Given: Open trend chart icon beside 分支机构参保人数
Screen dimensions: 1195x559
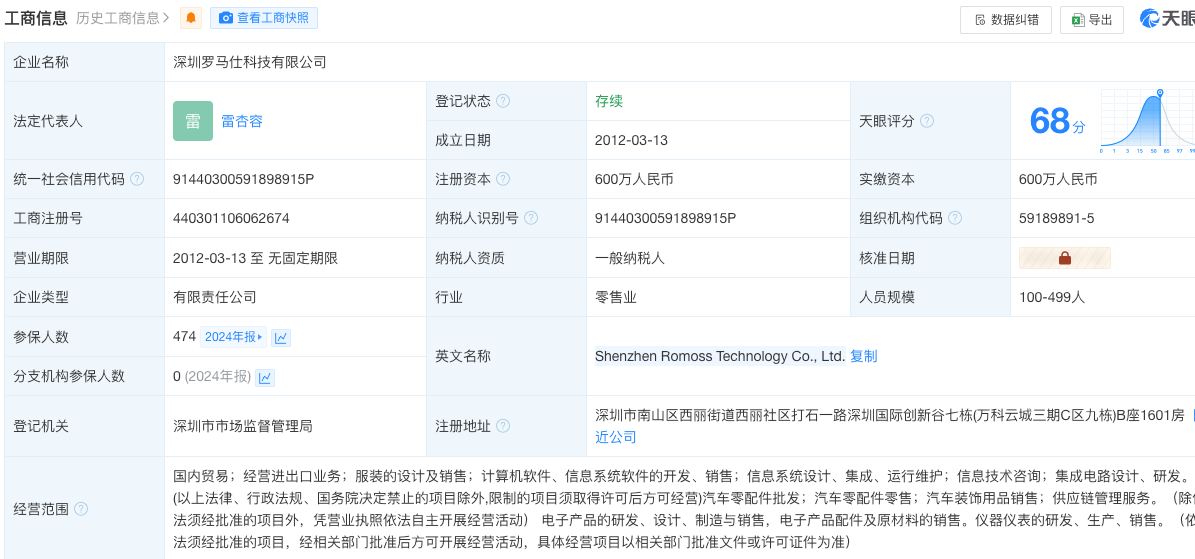Looking at the screenshot, I should point(264,377).
